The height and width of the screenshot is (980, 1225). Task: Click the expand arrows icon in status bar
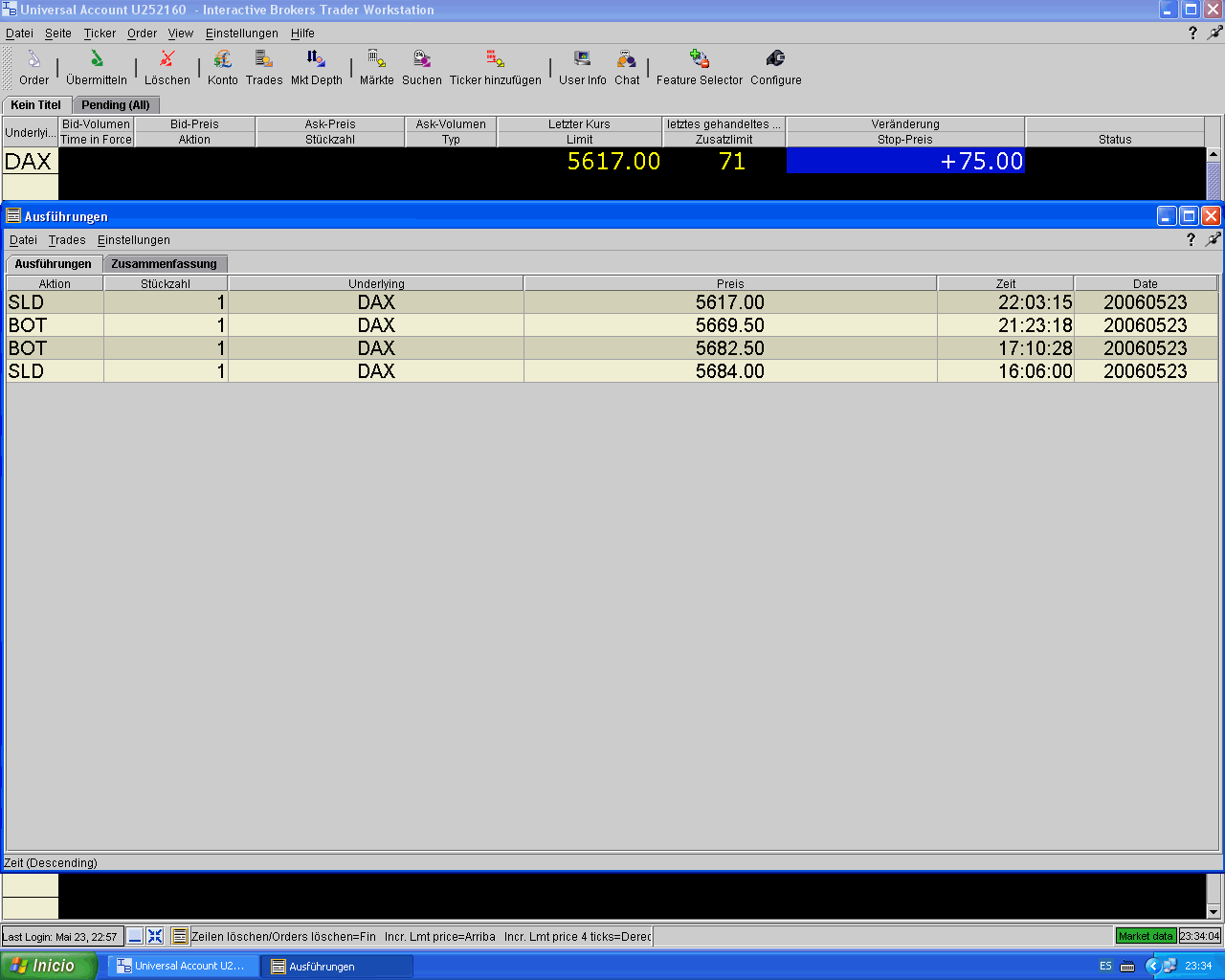[155, 936]
